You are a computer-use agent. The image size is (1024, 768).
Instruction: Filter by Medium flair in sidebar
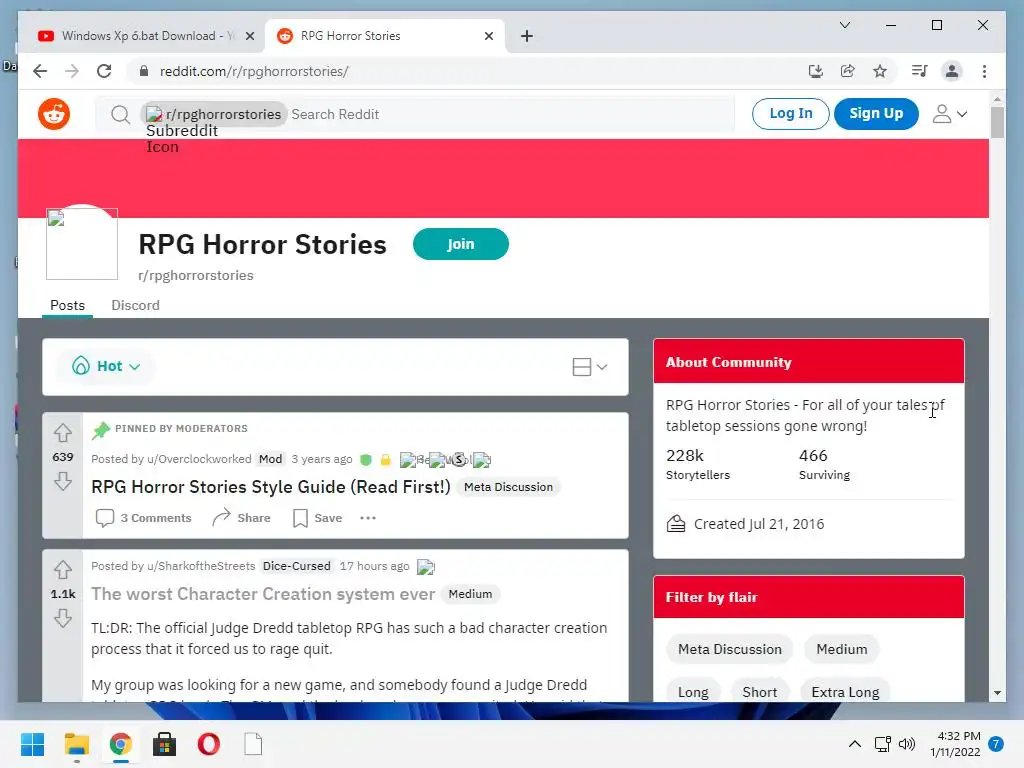point(841,649)
